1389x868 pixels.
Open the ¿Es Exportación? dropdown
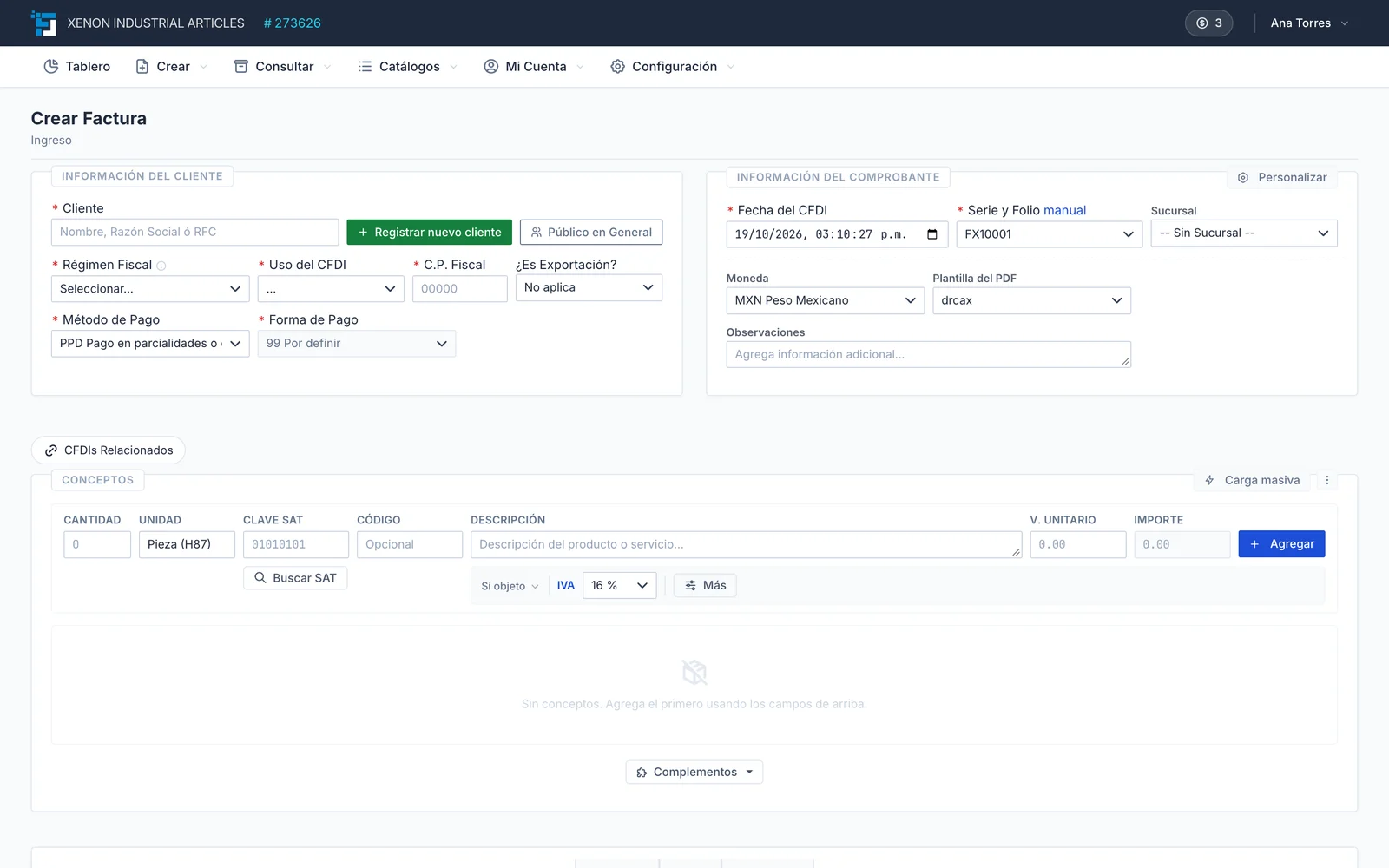(589, 287)
